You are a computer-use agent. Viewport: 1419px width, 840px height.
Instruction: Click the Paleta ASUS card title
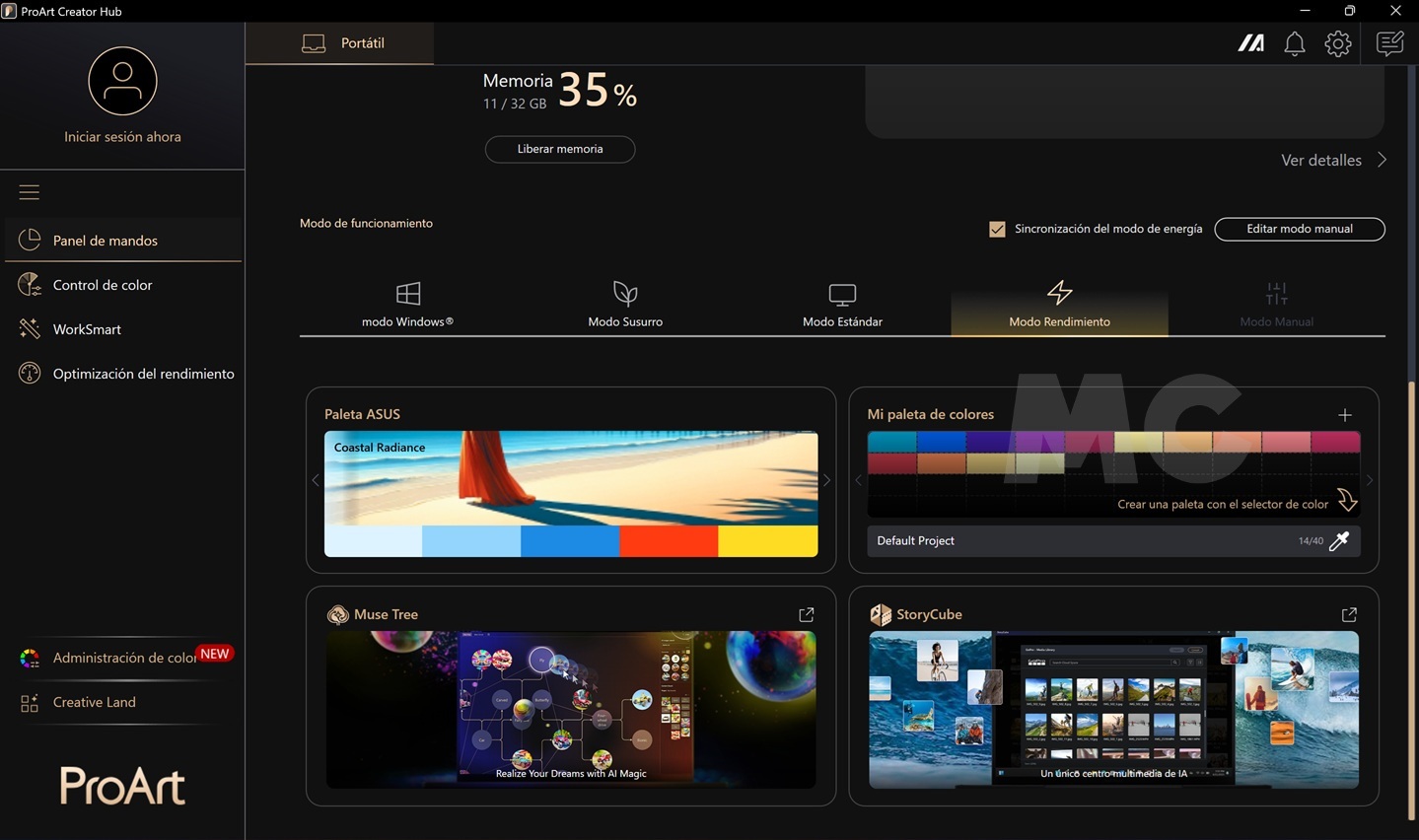[362, 414]
